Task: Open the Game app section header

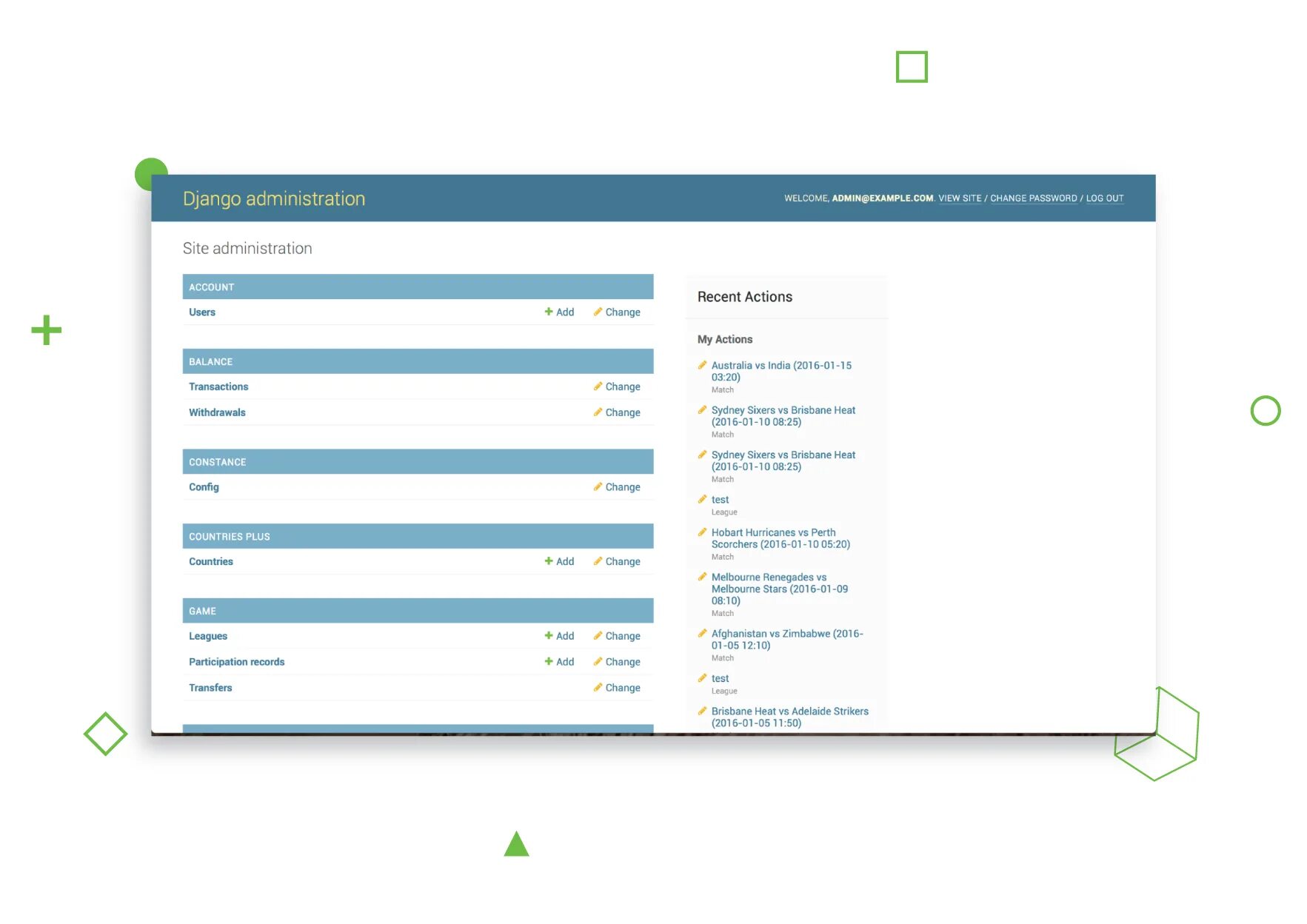Action: [x=202, y=612]
